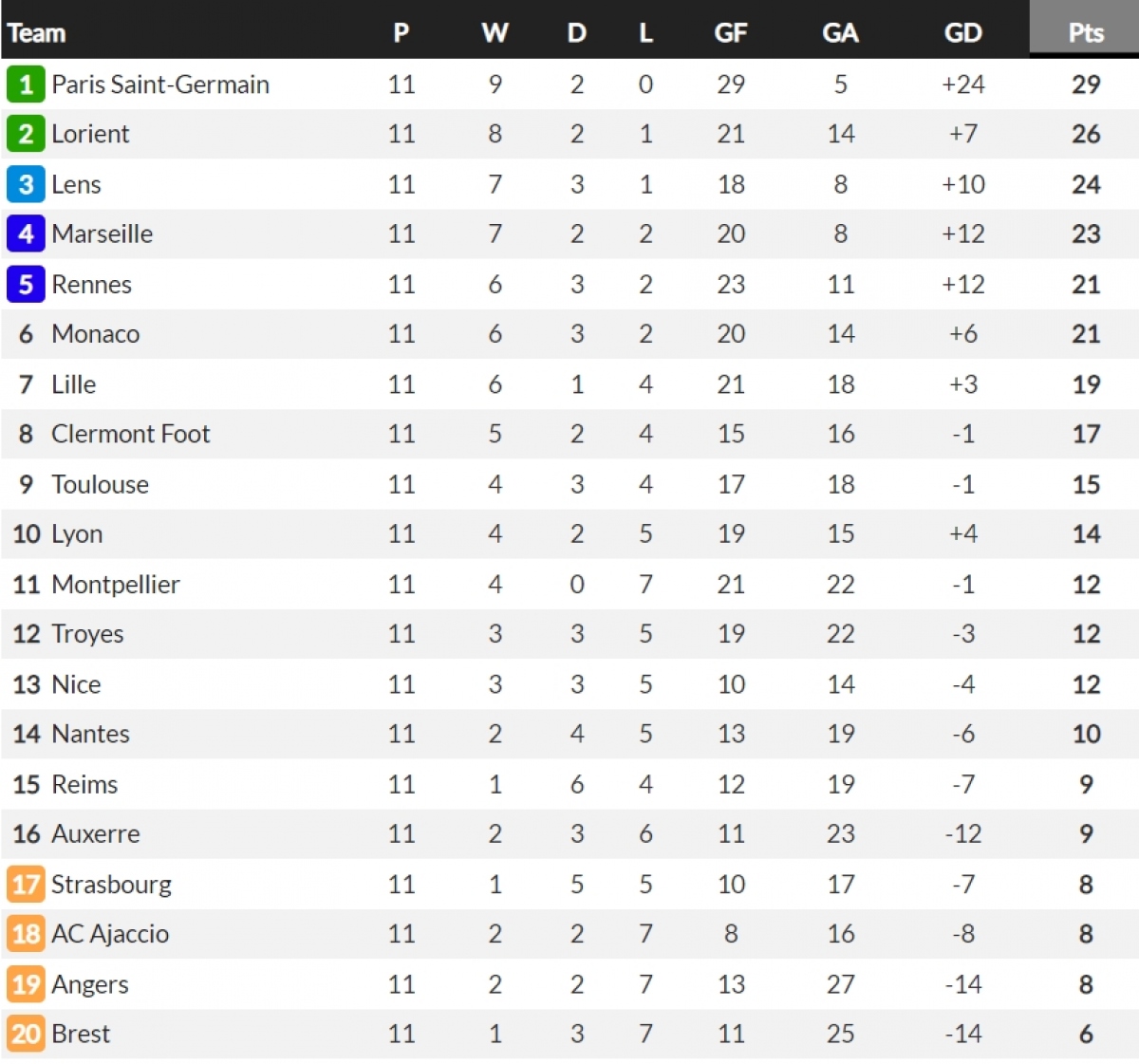1139x1064 pixels.
Task: Click the W column header
Action: coord(495,33)
